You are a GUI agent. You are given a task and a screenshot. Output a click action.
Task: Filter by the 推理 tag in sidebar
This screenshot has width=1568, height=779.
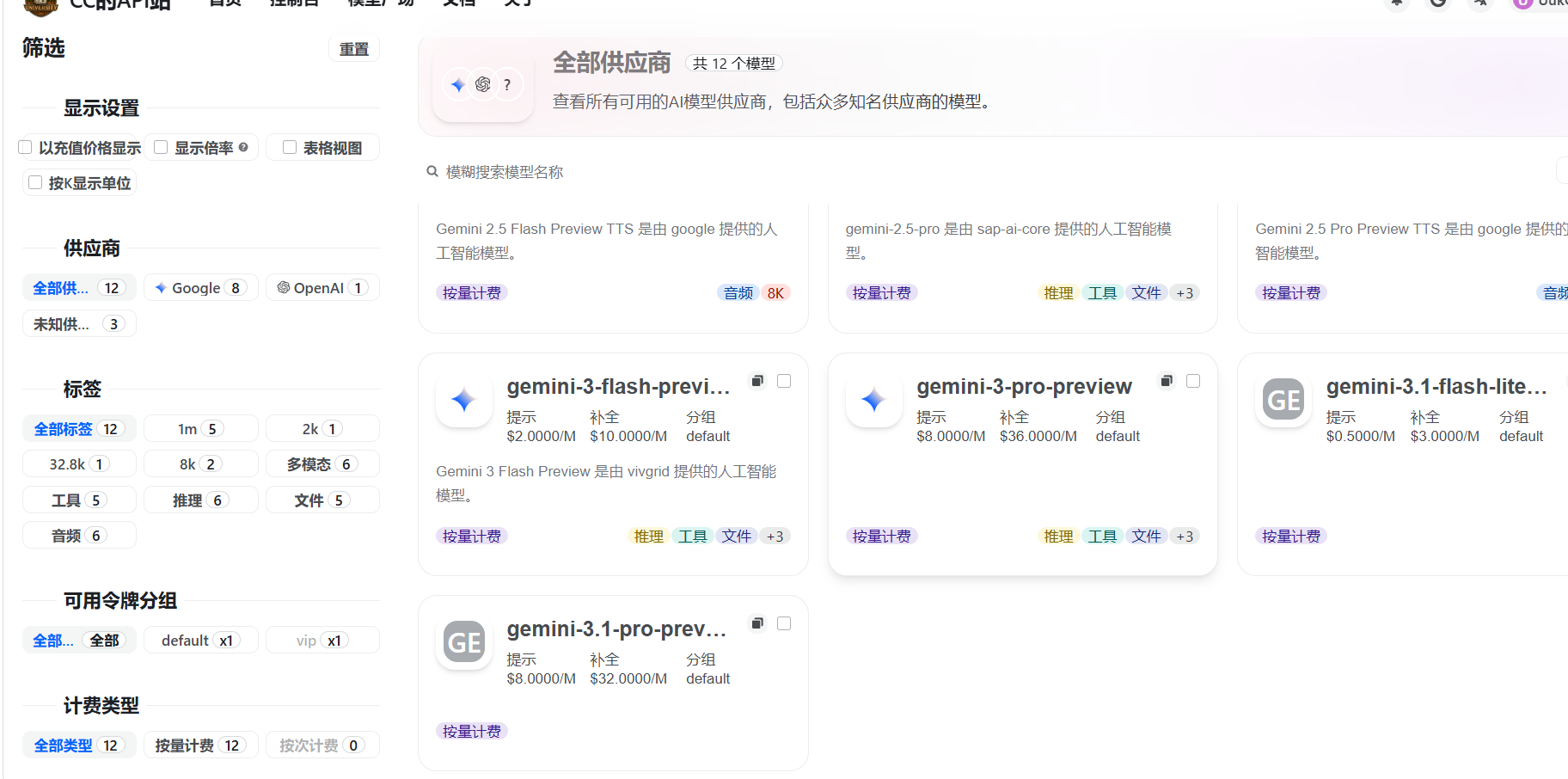(201, 500)
